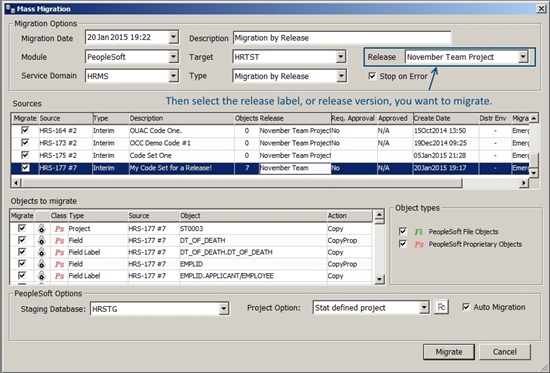Click the lock icon in EMPLID Field row
The width and height of the screenshot is (550, 373).
42,264
